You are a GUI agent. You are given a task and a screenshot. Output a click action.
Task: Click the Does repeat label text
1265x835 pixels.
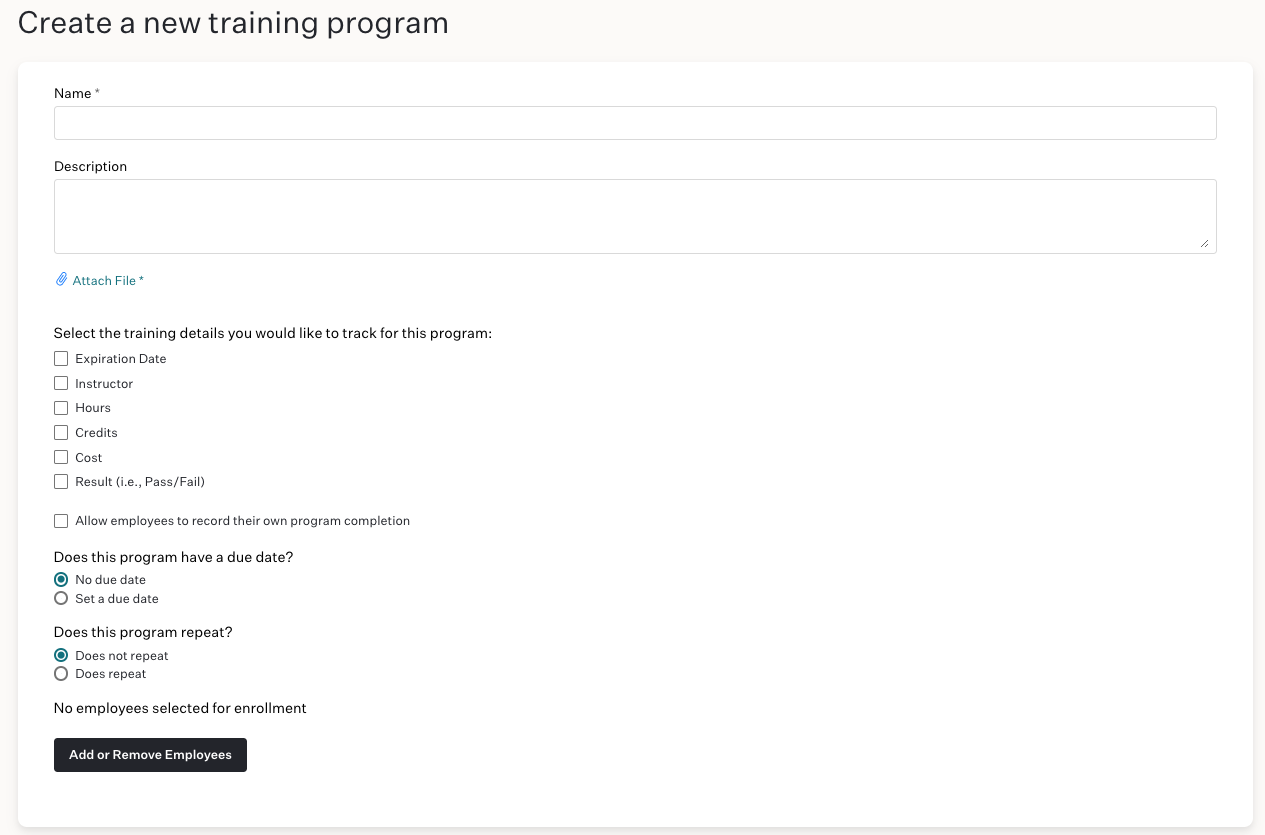111,674
